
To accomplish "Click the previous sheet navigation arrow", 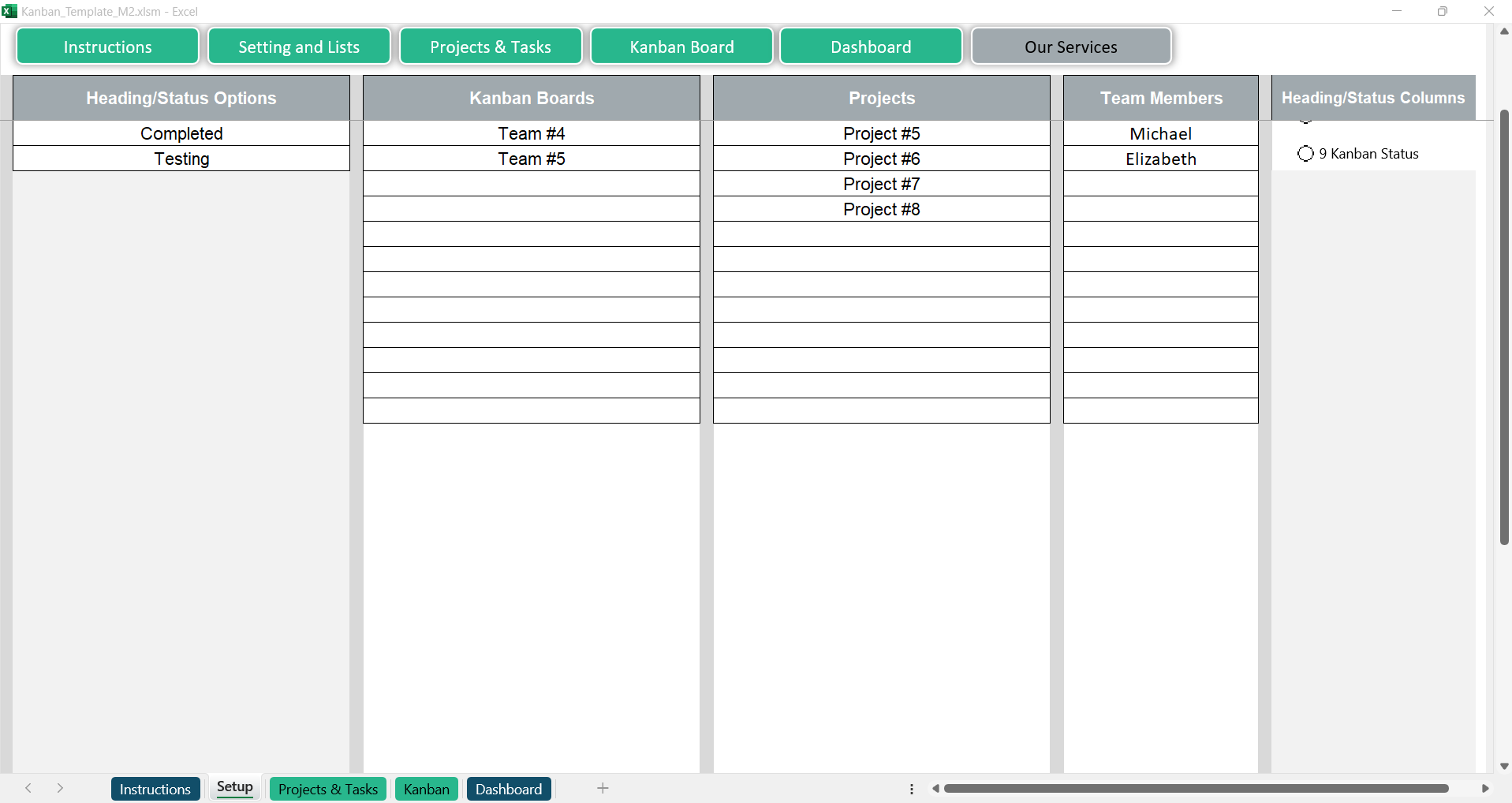I will click(28, 788).
